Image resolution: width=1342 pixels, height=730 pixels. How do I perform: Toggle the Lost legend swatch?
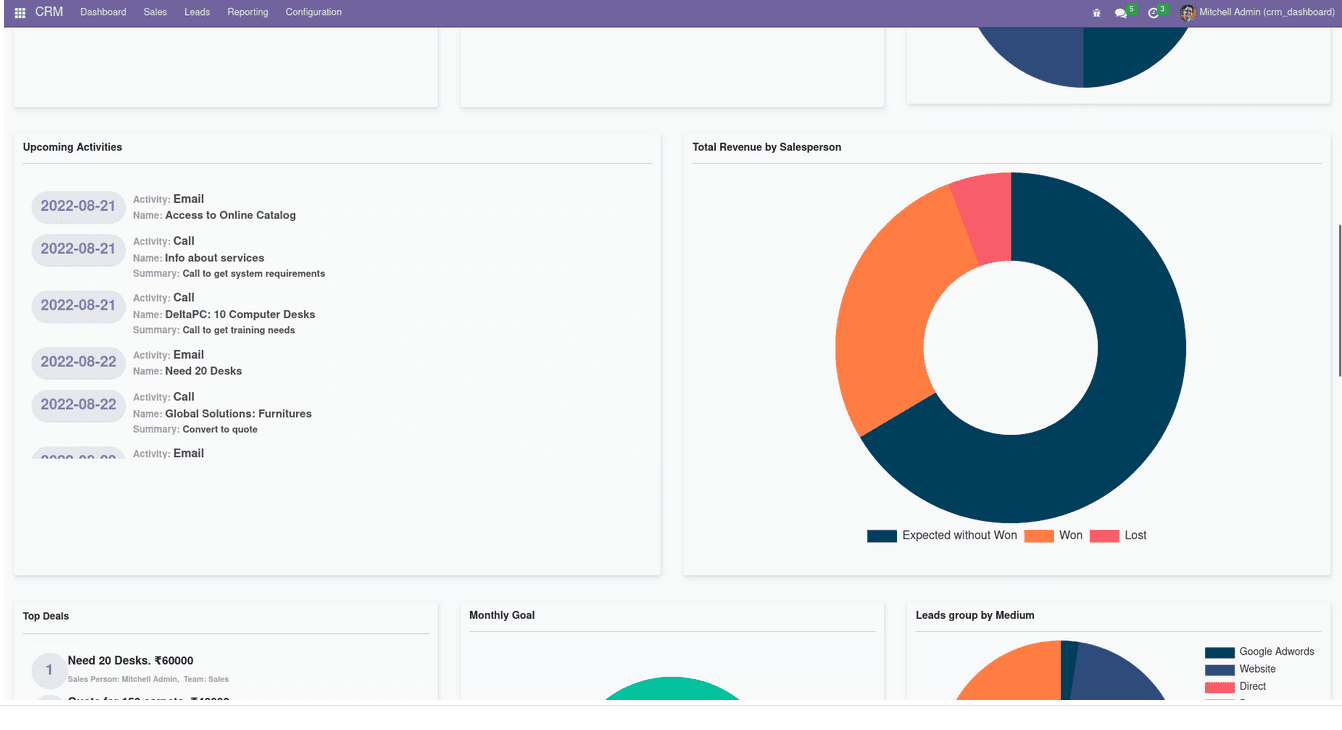click(x=1104, y=536)
